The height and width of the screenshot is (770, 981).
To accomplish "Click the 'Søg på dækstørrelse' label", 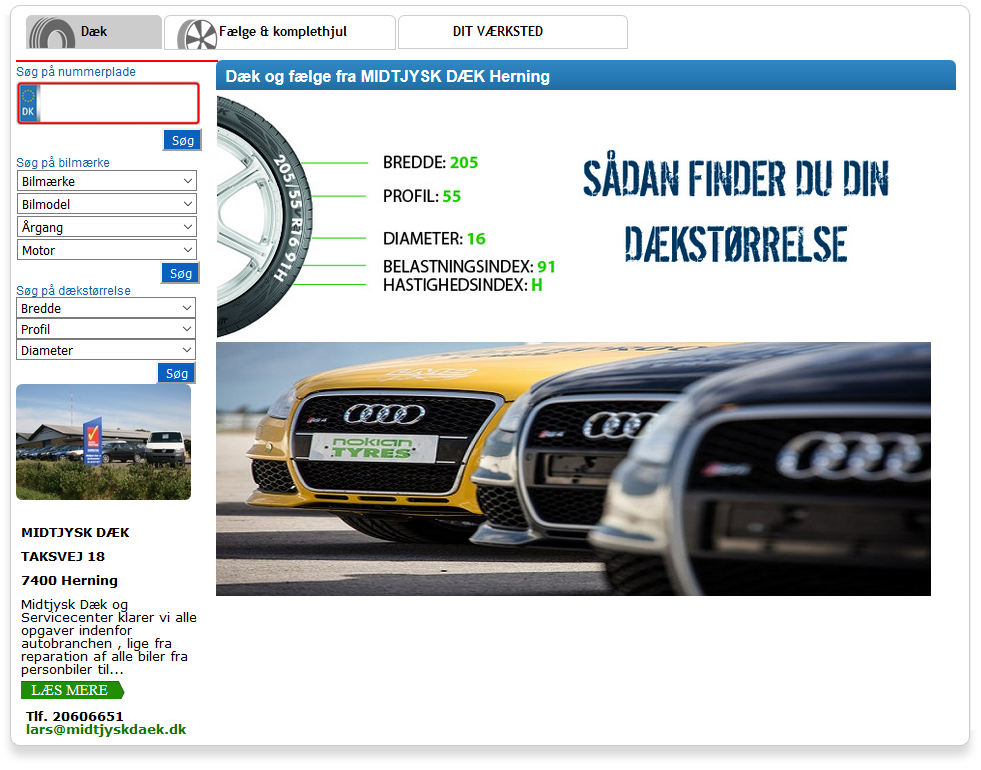I will pos(73,291).
